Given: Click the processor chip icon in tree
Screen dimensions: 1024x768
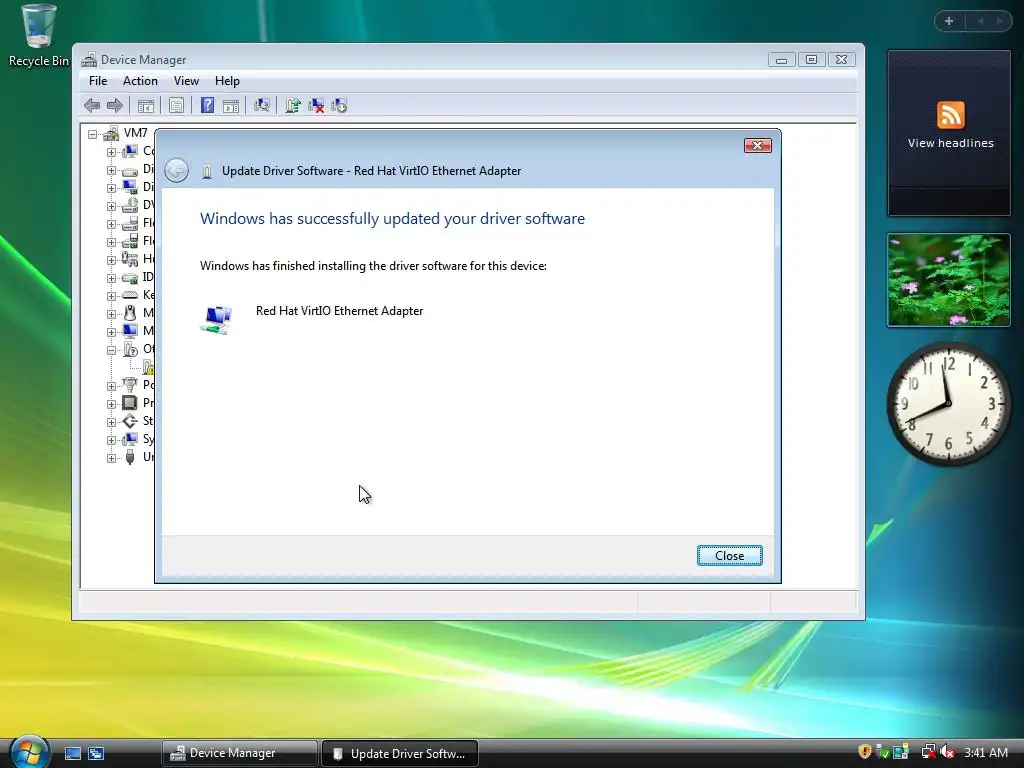Looking at the screenshot, I should coord(130,403).
